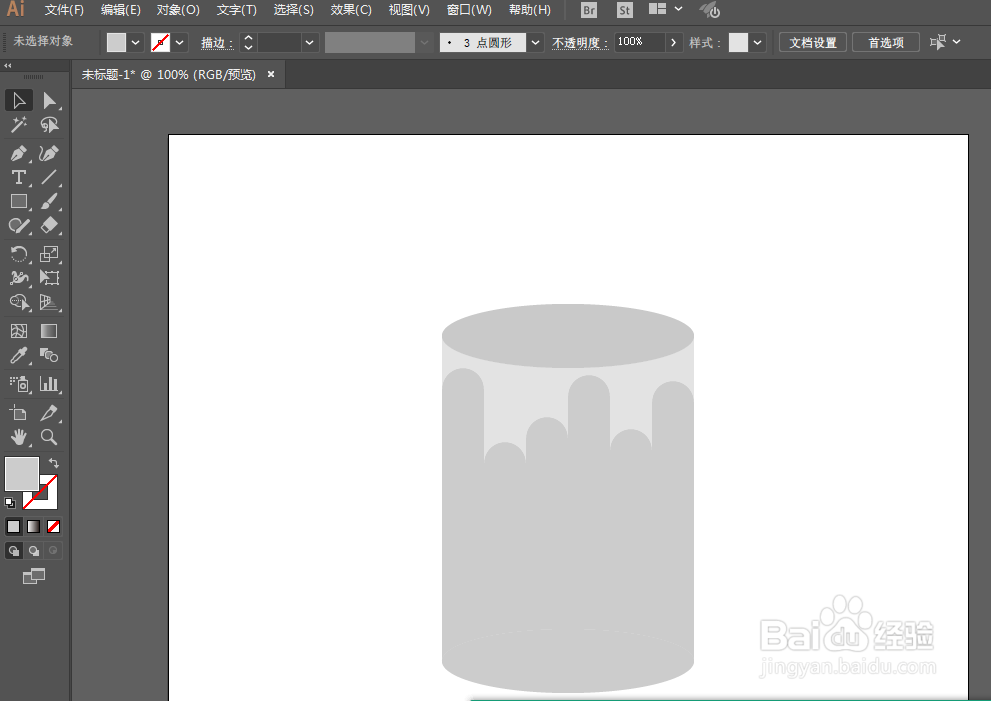Open the 首选项 preferences
Viewport: 991px width, 701px height.
tap(887, 42)
